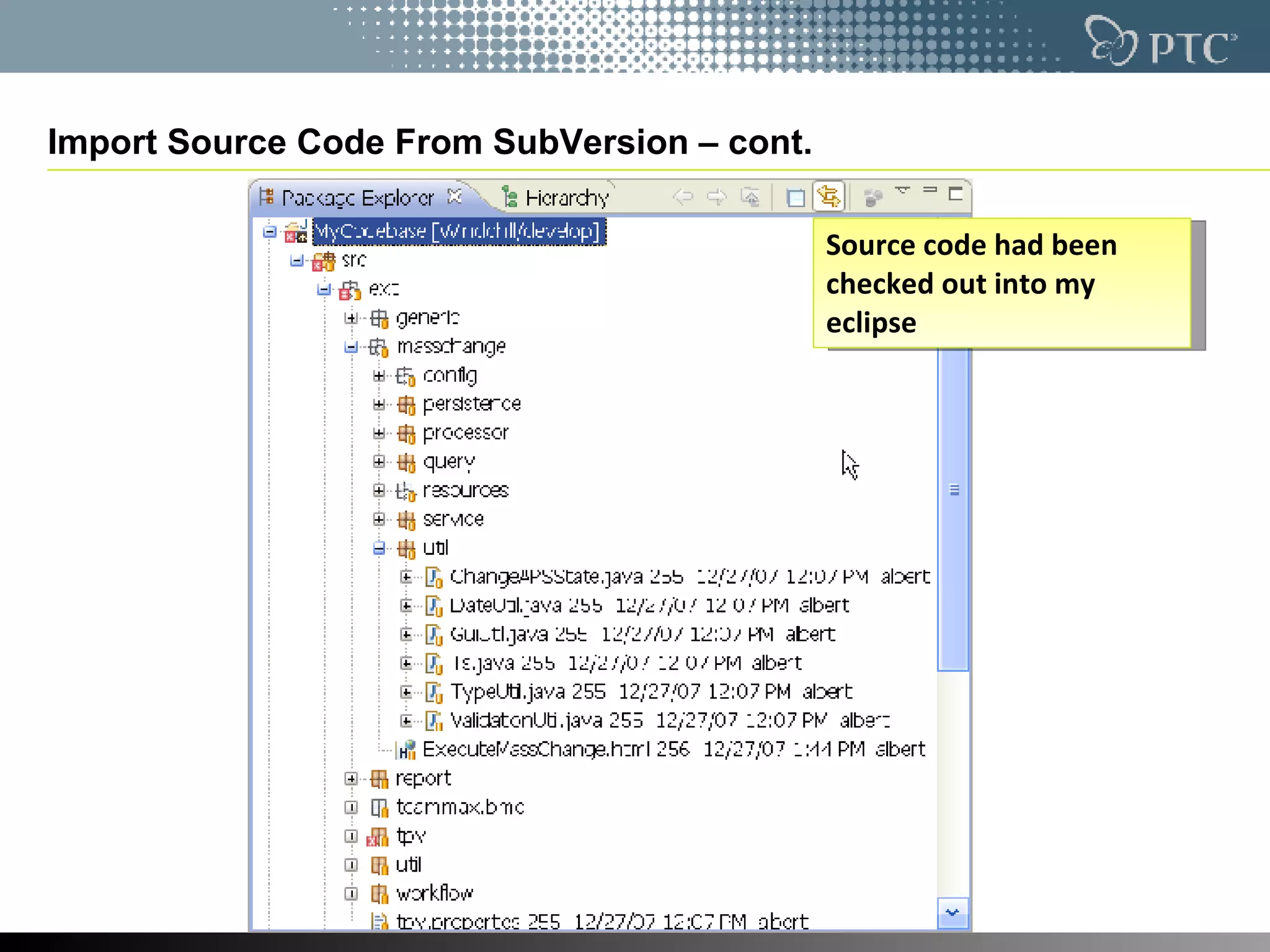Viewport: 1270px width, 952px height.
Task: Select the DateUtil.java file
Action: click(x=649, y=605)
